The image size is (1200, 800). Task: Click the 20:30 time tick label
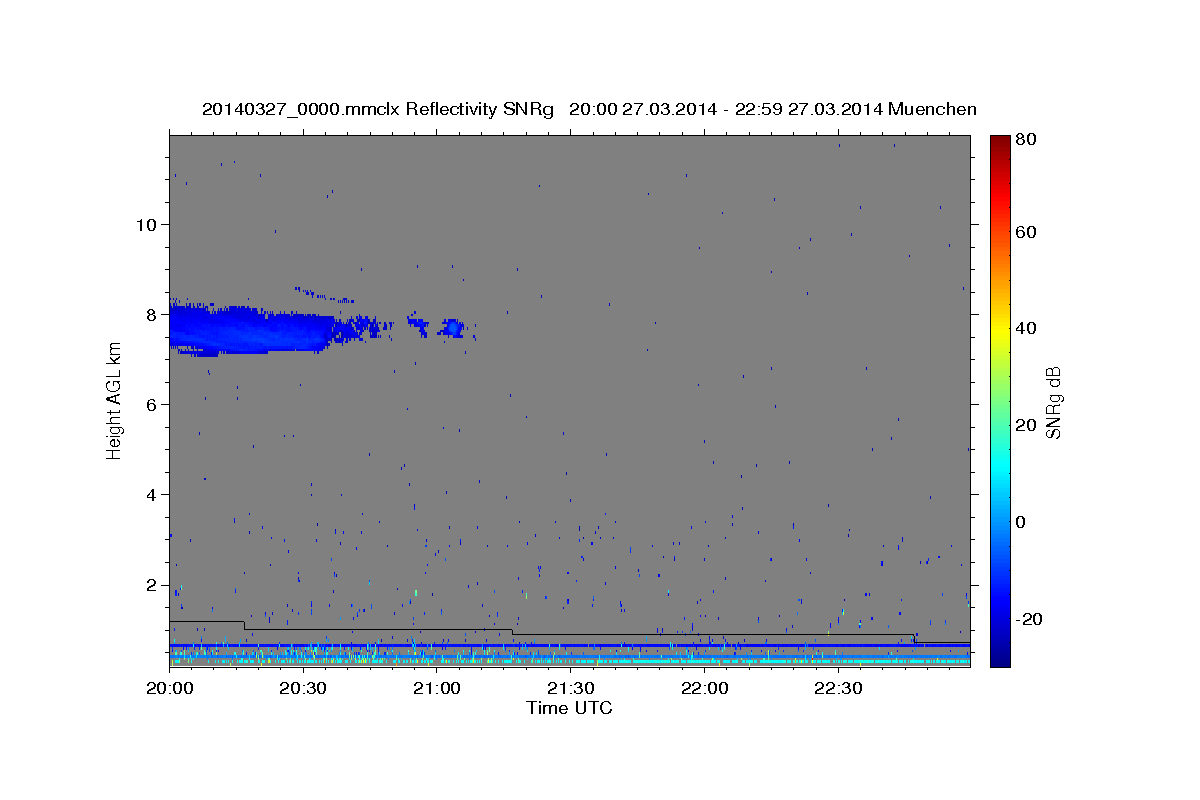pos(303,689)
